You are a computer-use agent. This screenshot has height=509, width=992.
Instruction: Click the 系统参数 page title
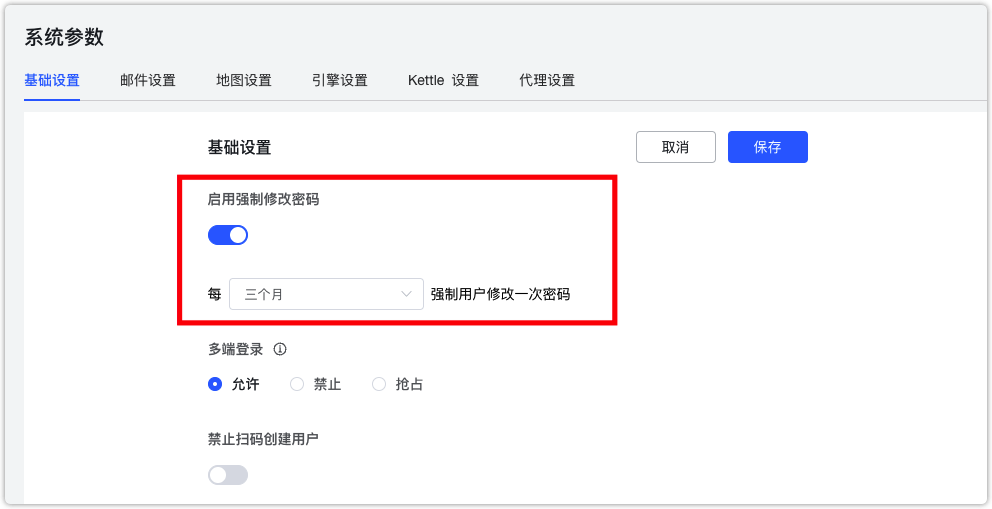click(x=64, y=37)
